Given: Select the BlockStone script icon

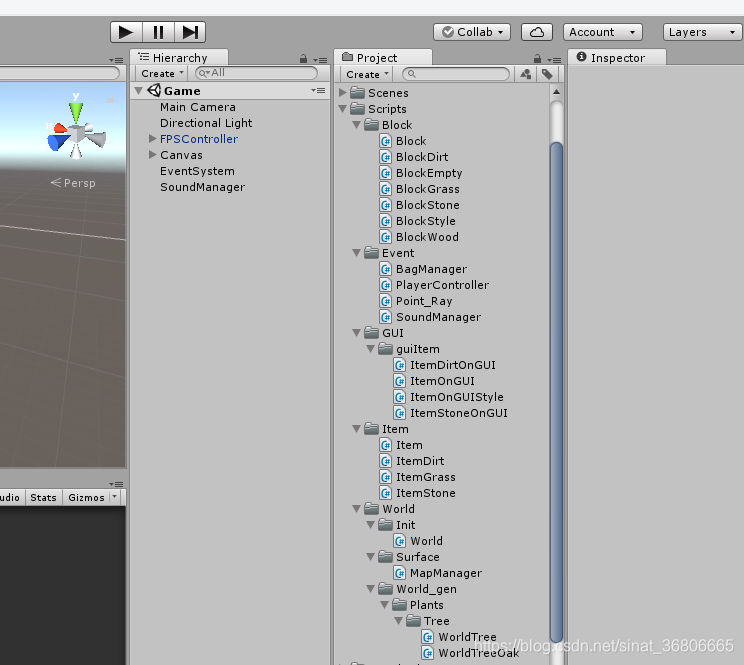Looking at the screenshot, I should pos(386,205).
